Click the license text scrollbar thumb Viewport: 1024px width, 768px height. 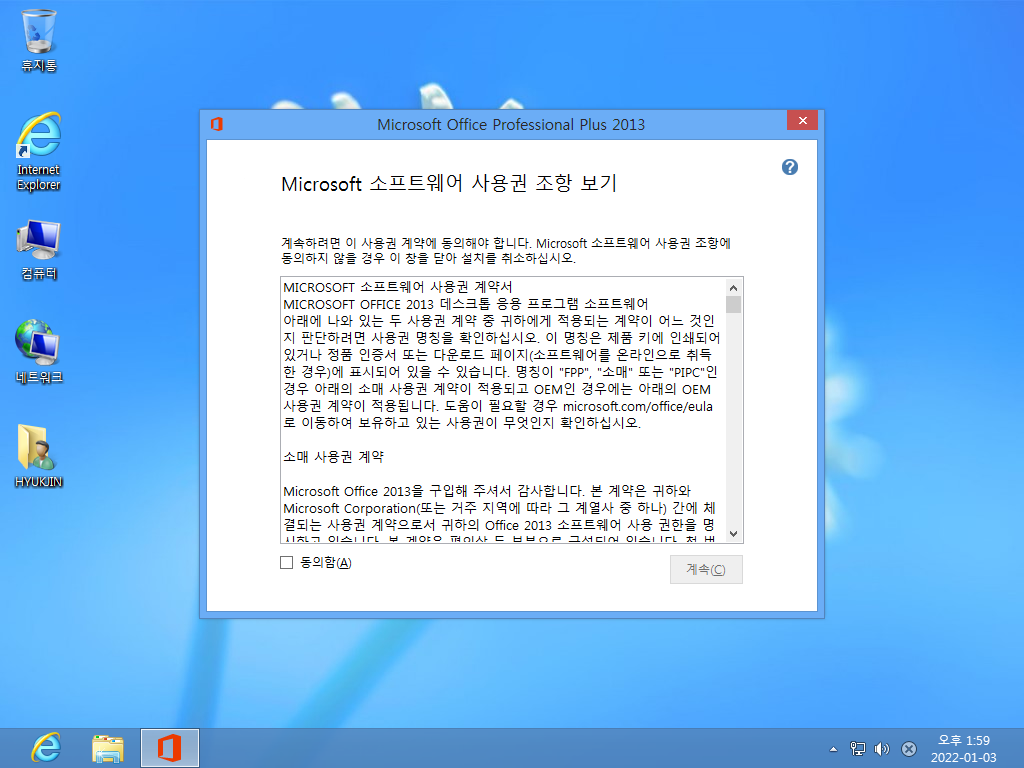tap(733, 304)
